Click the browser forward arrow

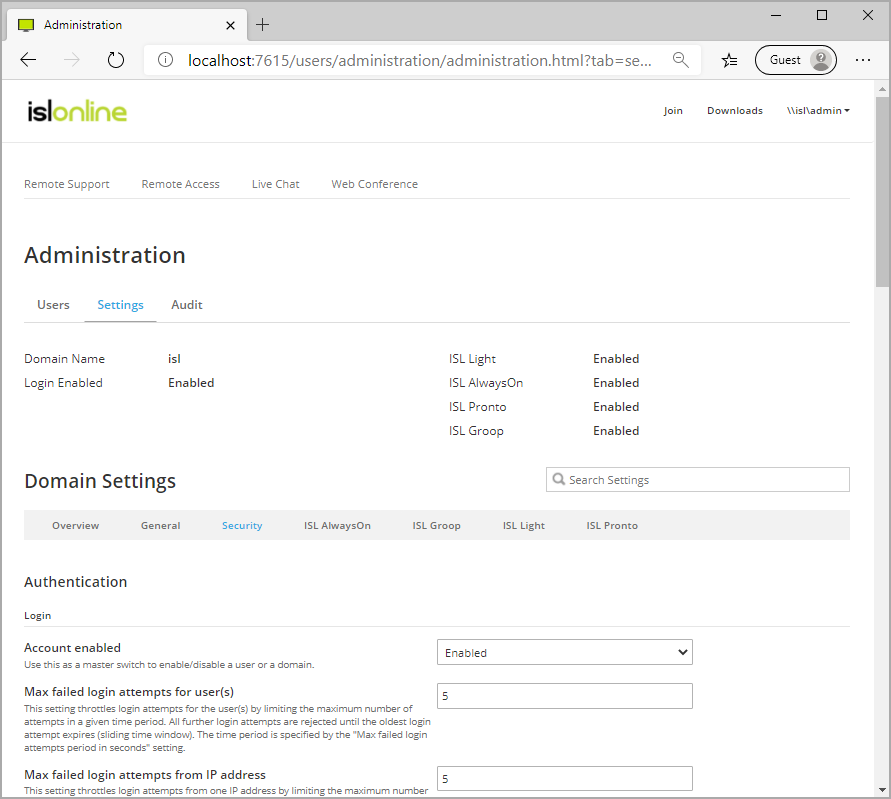72,60
